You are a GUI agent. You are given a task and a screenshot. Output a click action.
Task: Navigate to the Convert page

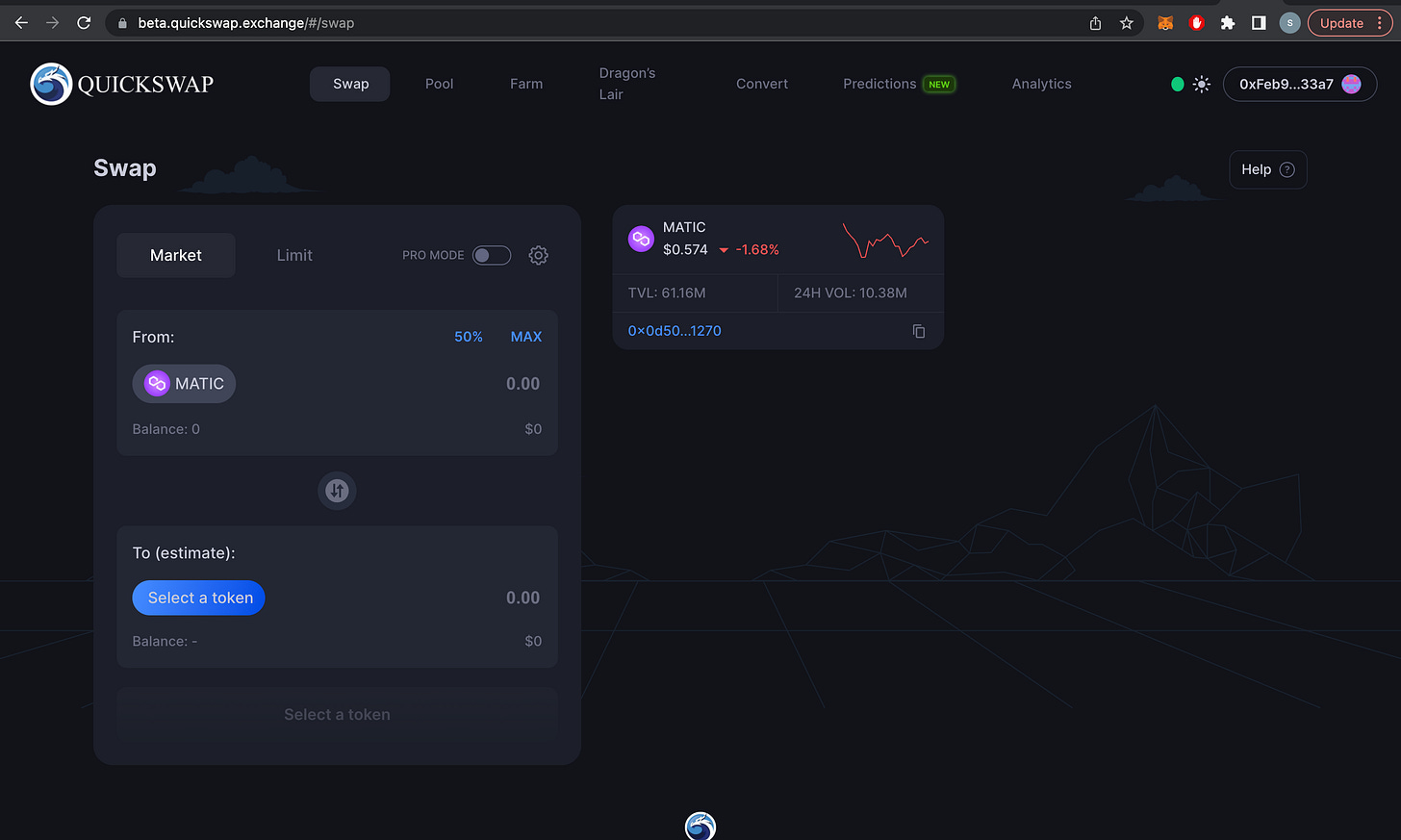[762, 84]
